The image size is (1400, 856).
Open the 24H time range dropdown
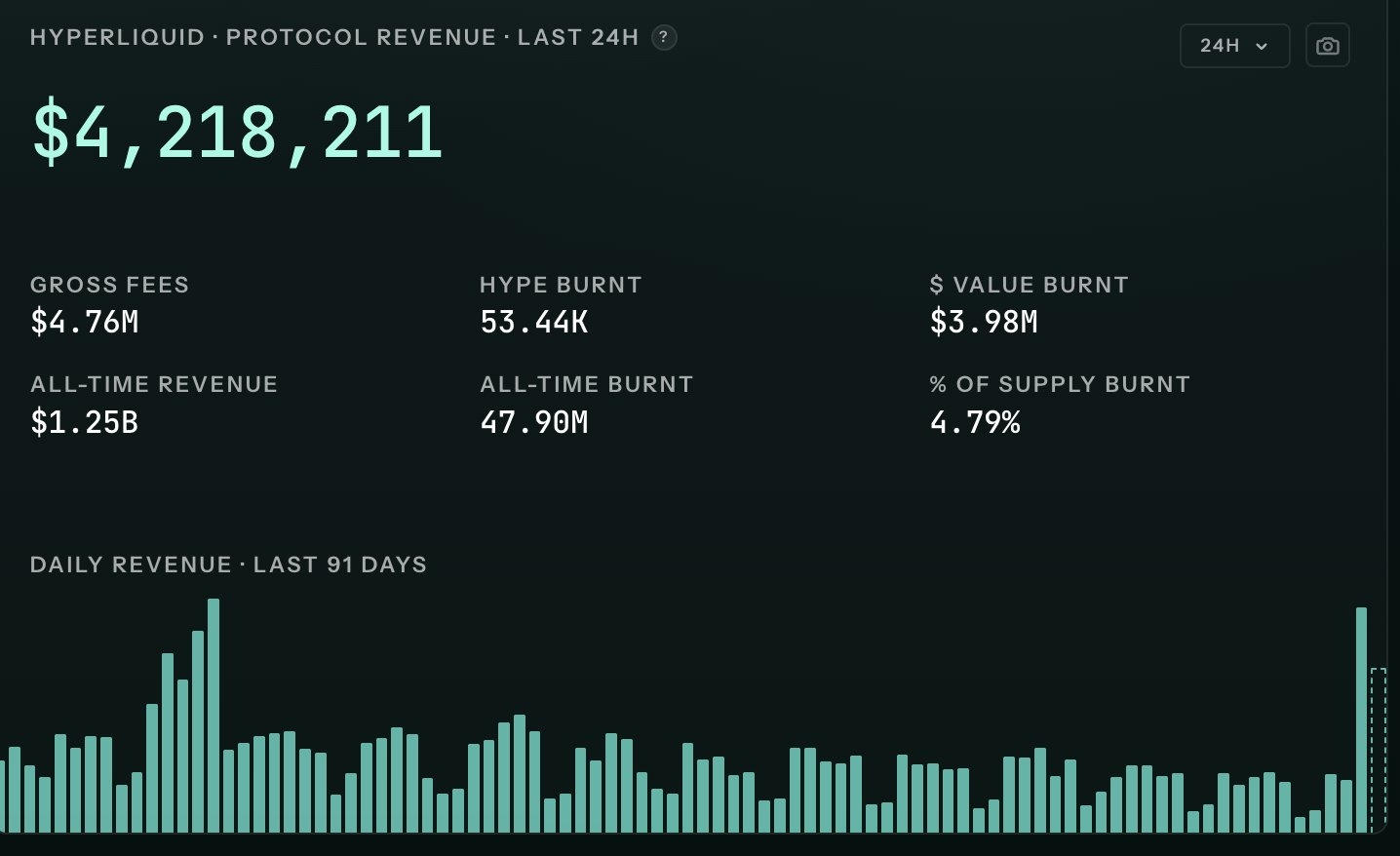1234,46
